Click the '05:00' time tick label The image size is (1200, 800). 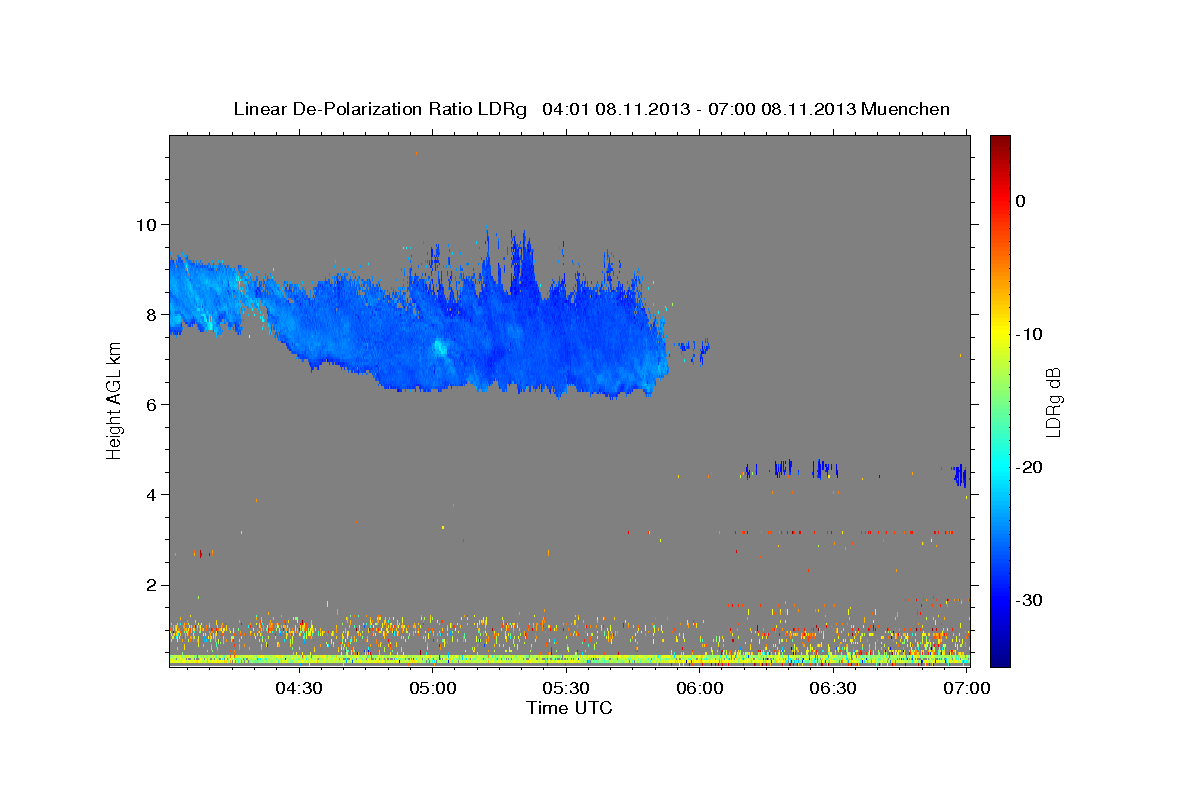[x=433, y=689]
